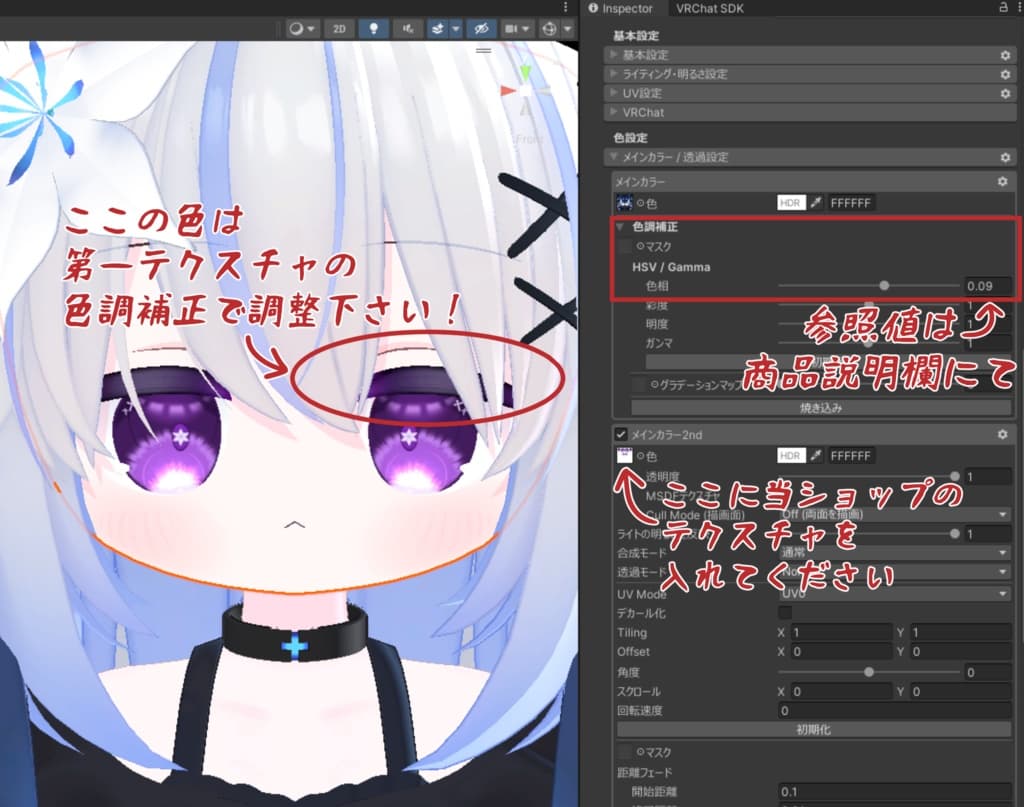The image size is (1024, 807).
Task: Toggle the scene lighting bulb icon
Action: pyautogui.click(x=374, y=29)
